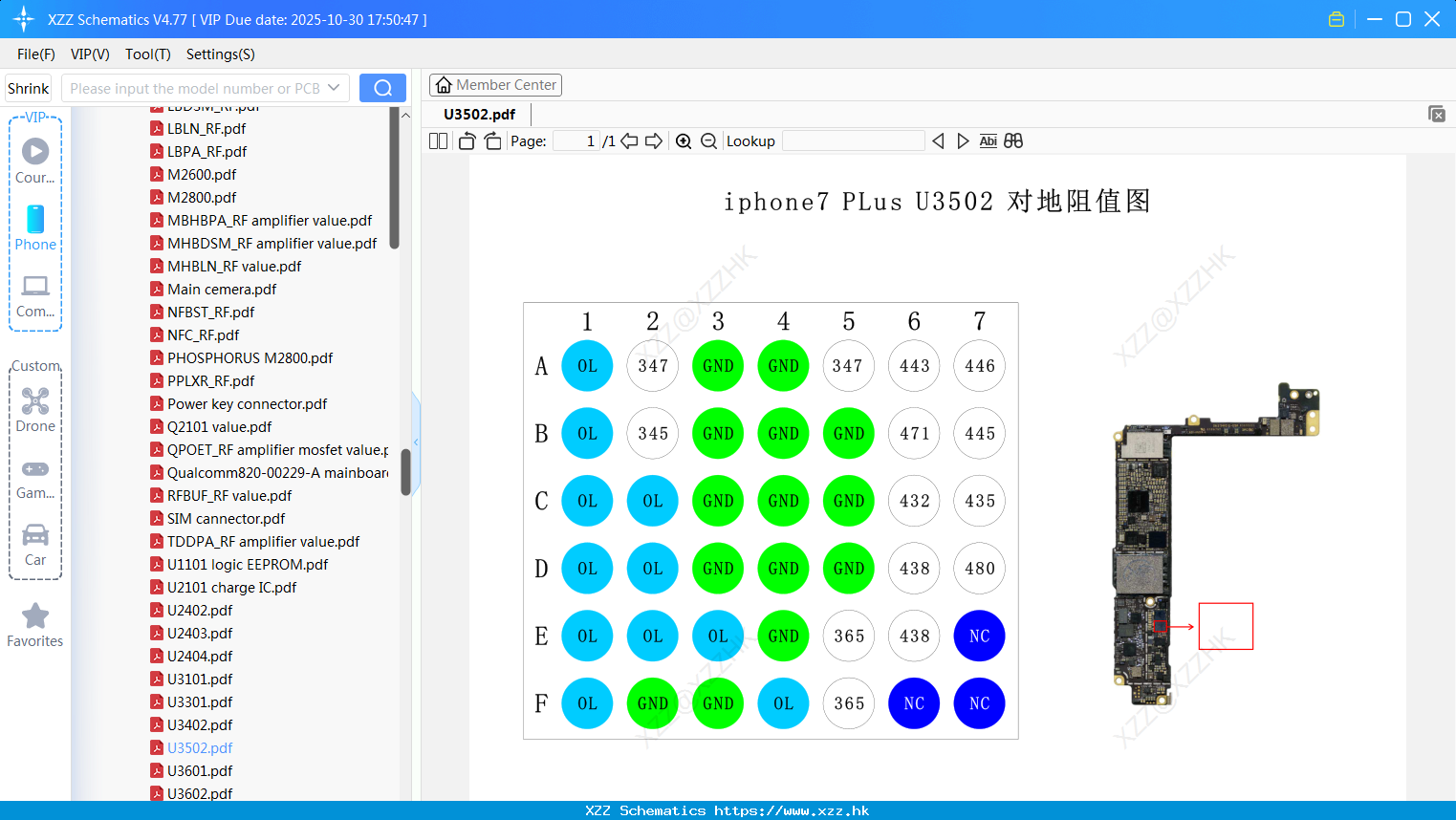
Task: Rotate page counterclockwise
Action: coord(467,141)
